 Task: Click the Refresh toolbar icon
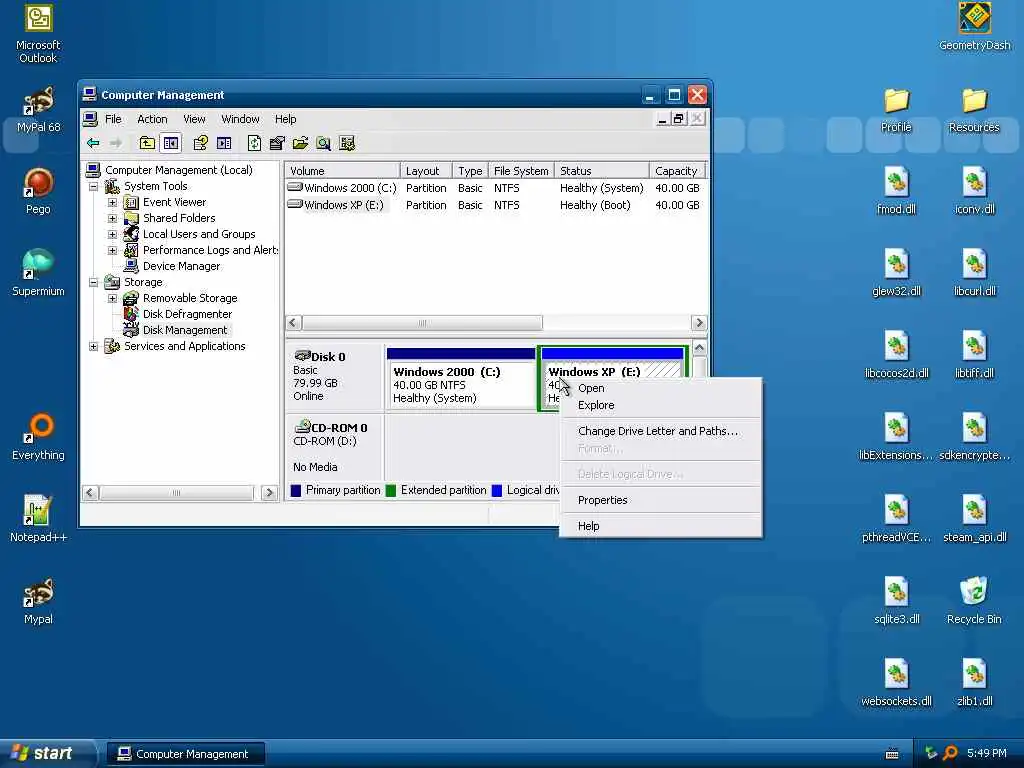(x=254, y=143)
